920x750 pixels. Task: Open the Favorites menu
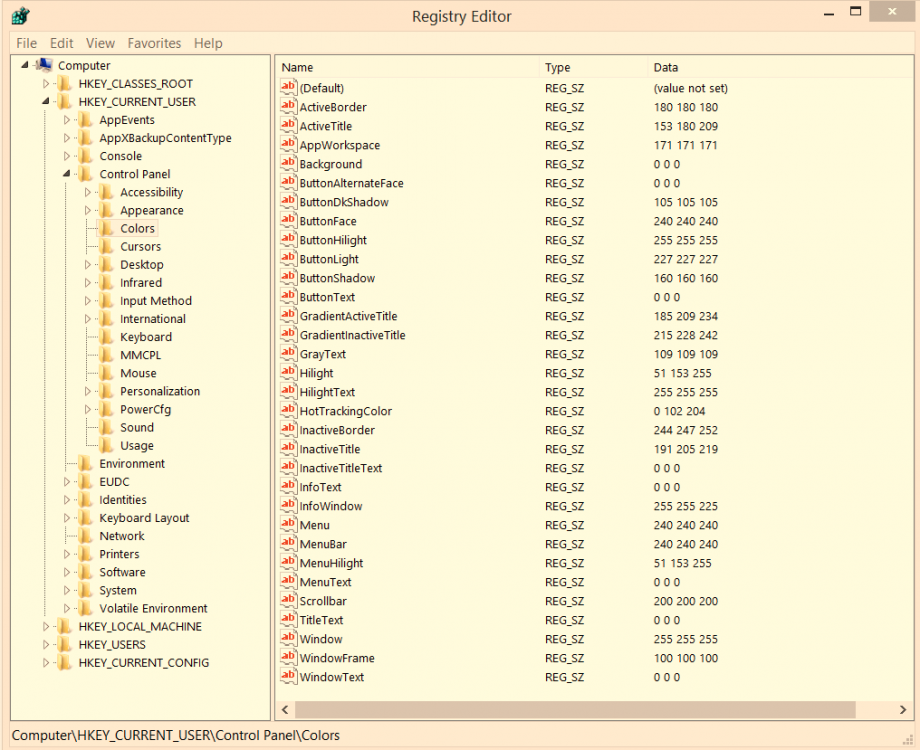(154, 43)
